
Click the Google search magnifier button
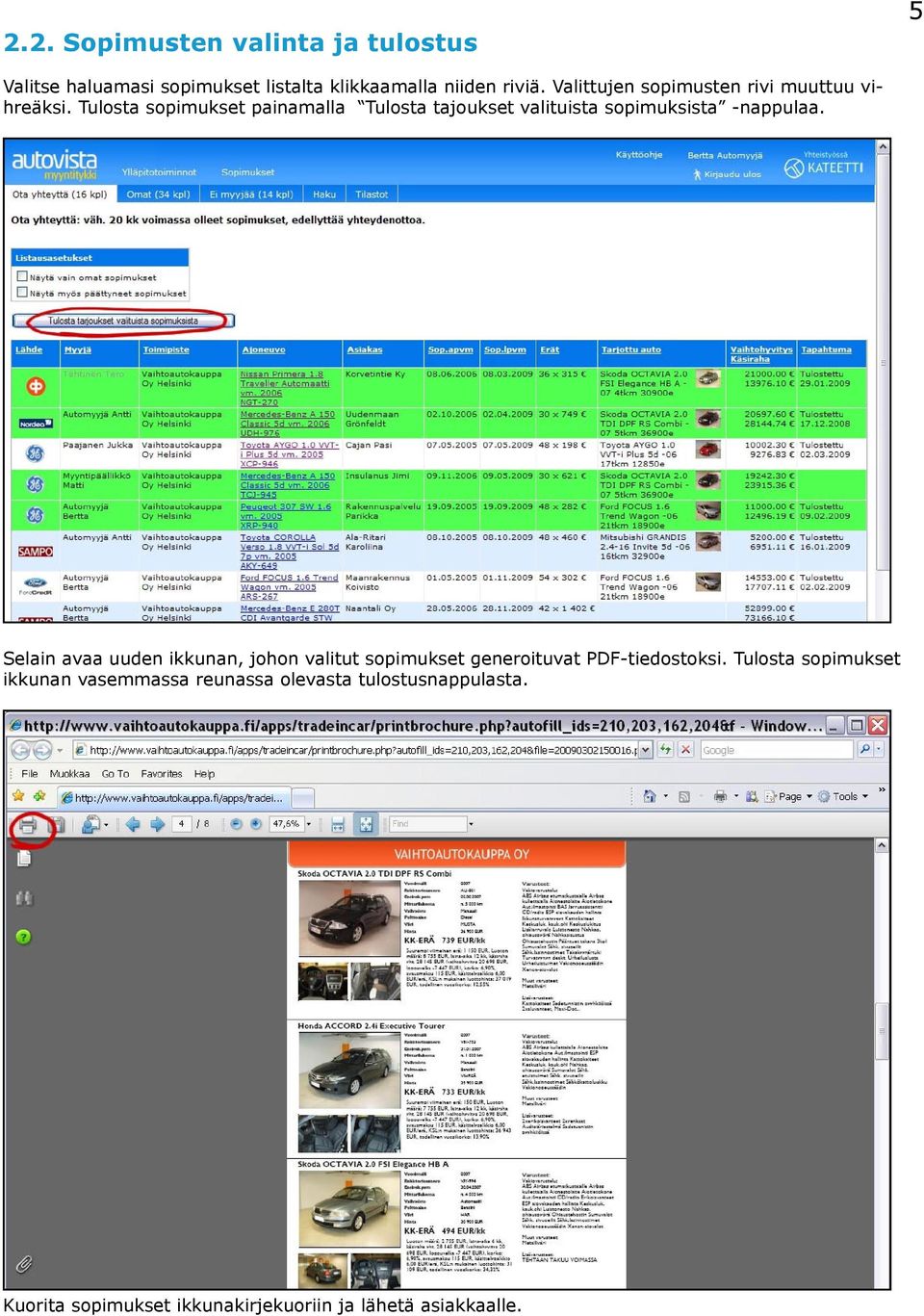click(864, 749)
